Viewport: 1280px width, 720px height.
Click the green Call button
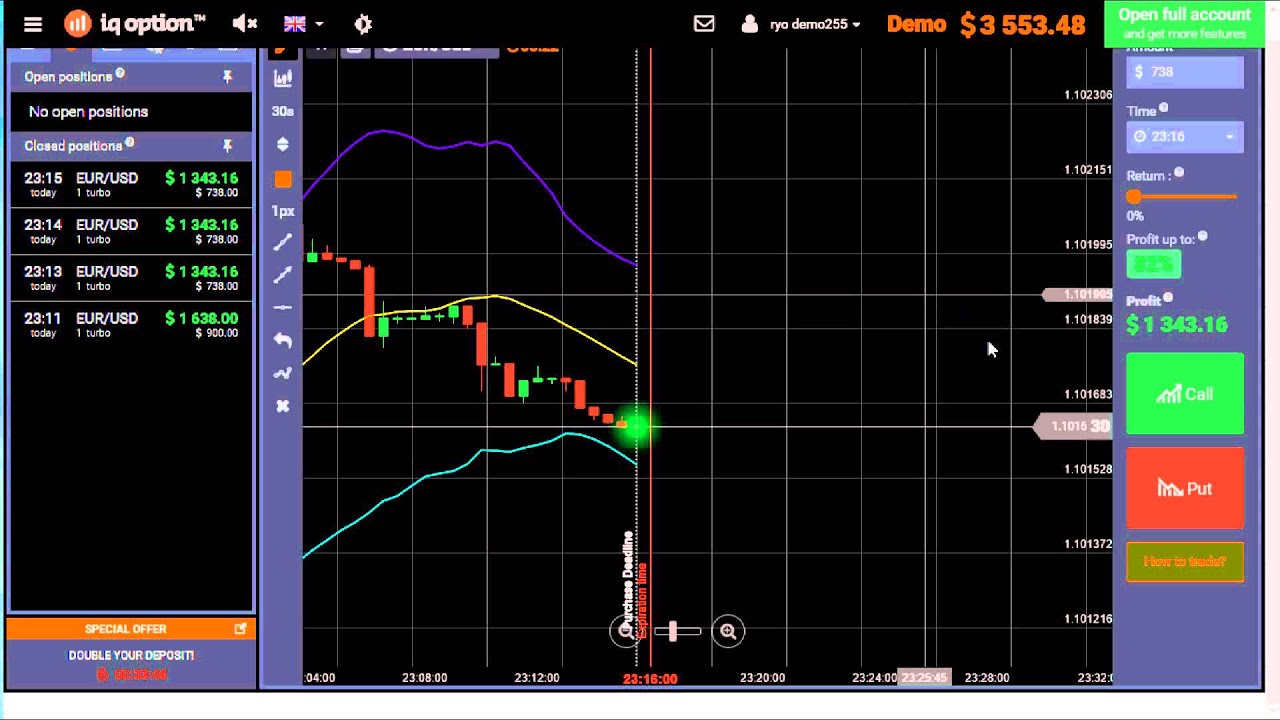pos(1185,394)
